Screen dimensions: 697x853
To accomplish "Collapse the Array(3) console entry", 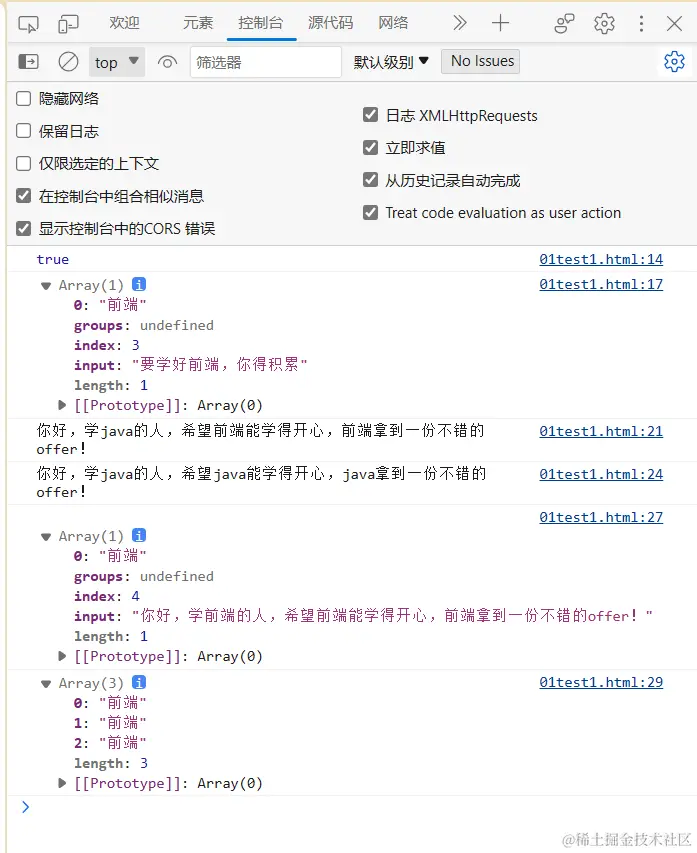I will click(x=46, y=683).
